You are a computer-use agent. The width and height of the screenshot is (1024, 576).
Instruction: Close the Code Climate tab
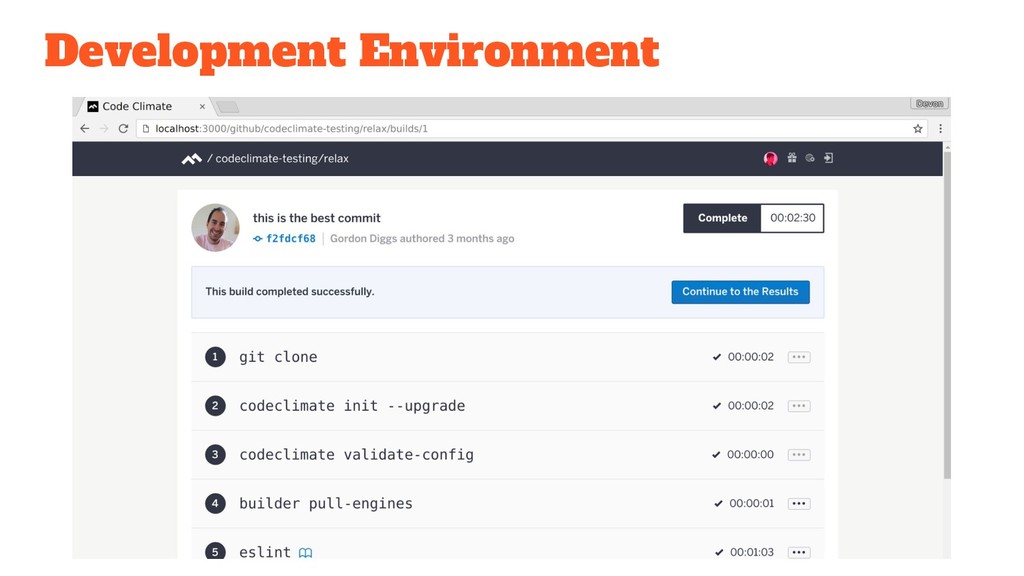pos(202,106)
